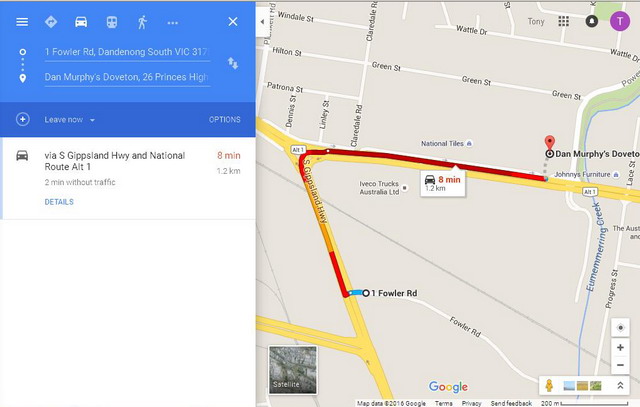Swap start and destination locations

(x=233, y=63)
